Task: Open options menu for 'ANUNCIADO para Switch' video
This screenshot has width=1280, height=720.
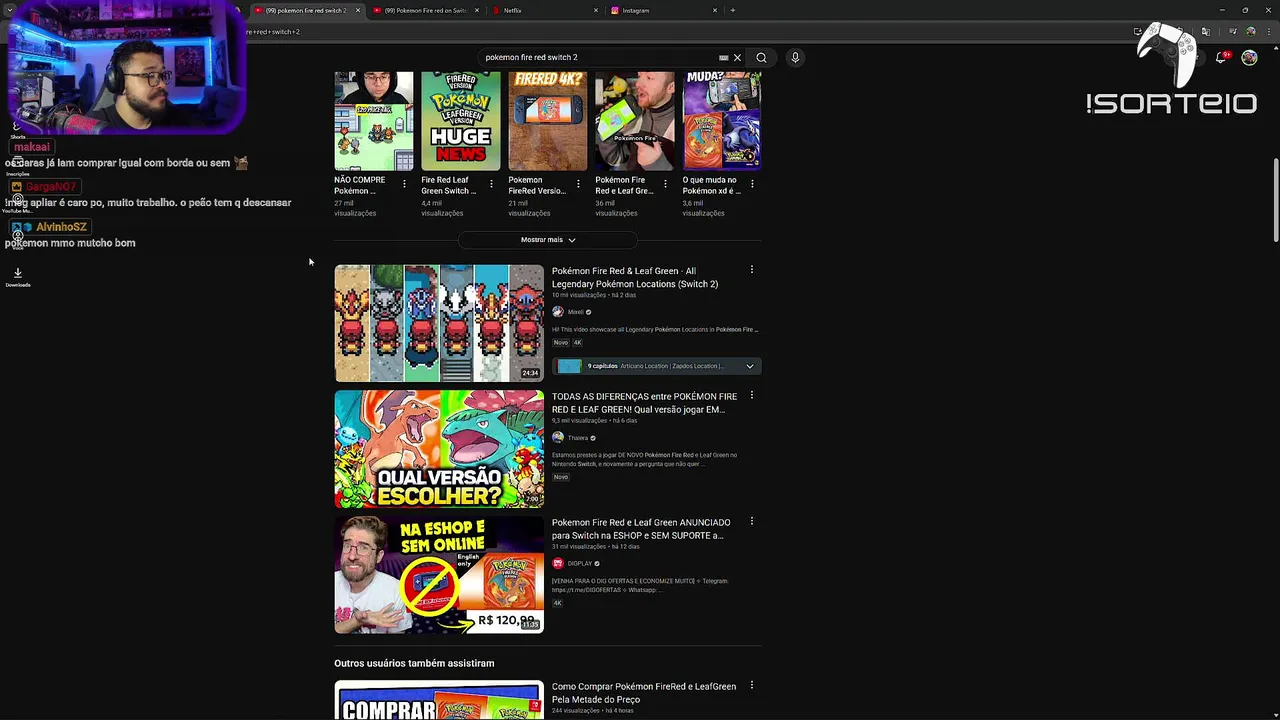Action: point(752,521)
